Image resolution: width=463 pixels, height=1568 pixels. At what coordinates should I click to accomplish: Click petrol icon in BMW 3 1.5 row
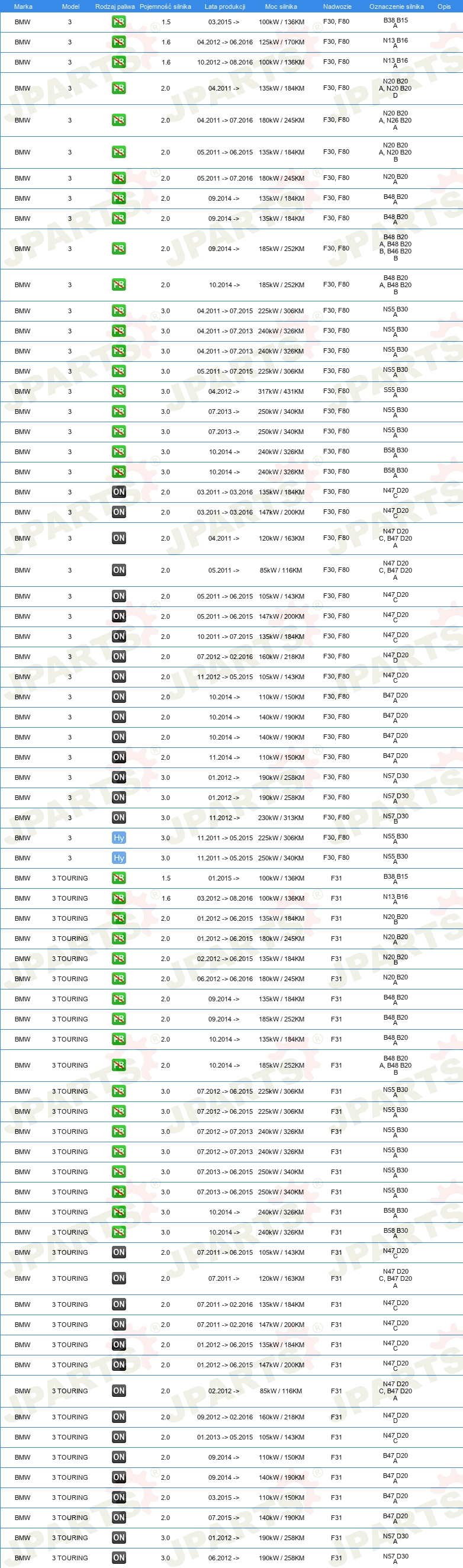coord(118,22)
